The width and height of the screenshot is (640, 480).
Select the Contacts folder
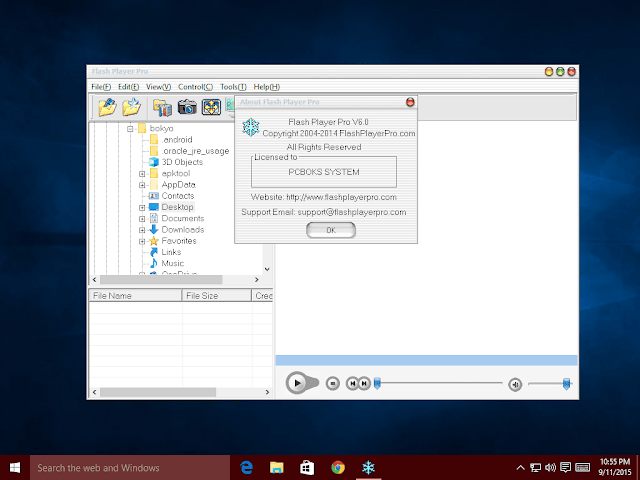(x=178, y=196)
